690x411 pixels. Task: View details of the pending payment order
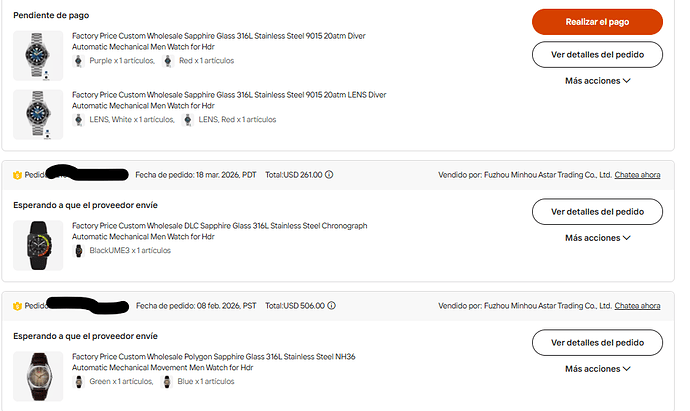[x=597, y=55]
